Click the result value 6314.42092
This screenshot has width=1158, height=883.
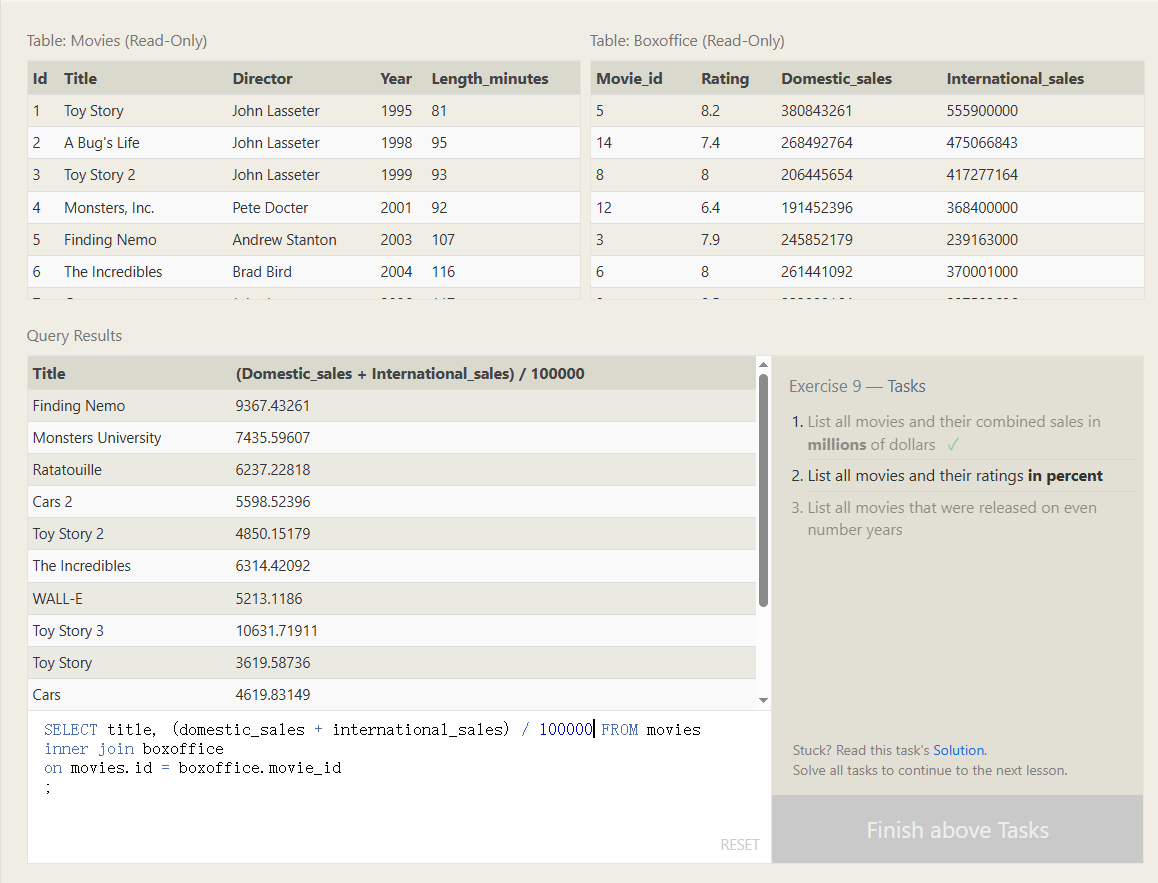coord(273,566)
